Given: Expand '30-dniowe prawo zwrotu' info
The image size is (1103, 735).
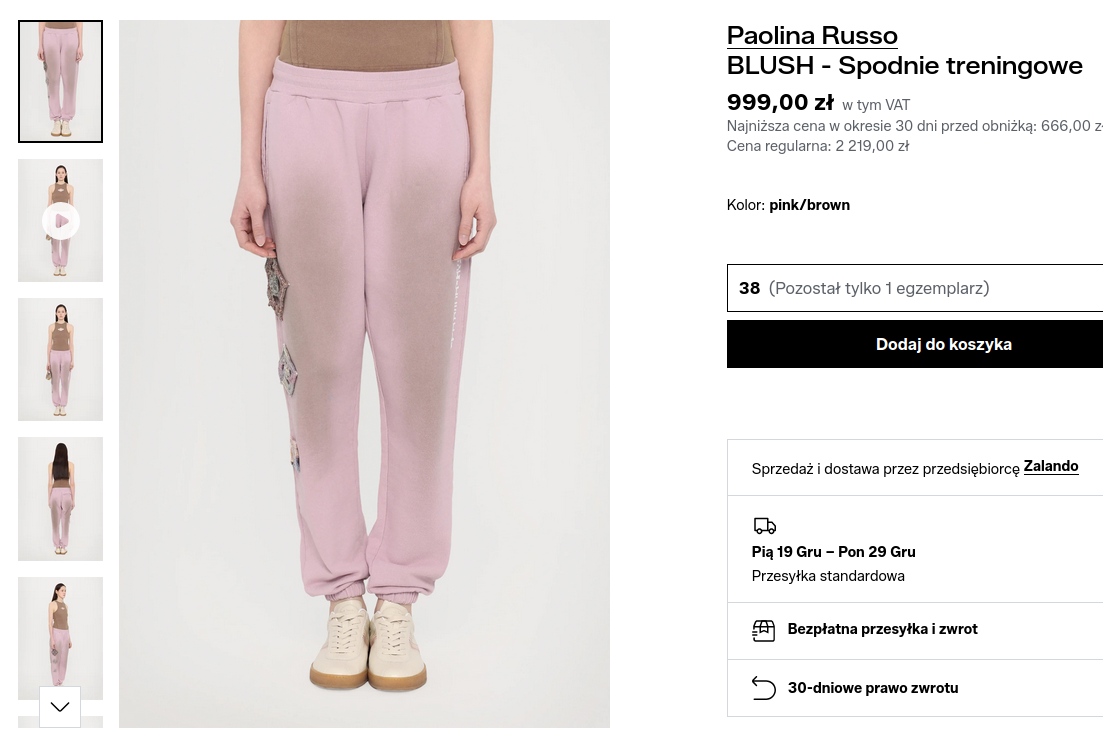Looking at the screenshot, I should (x=873, y=688).
